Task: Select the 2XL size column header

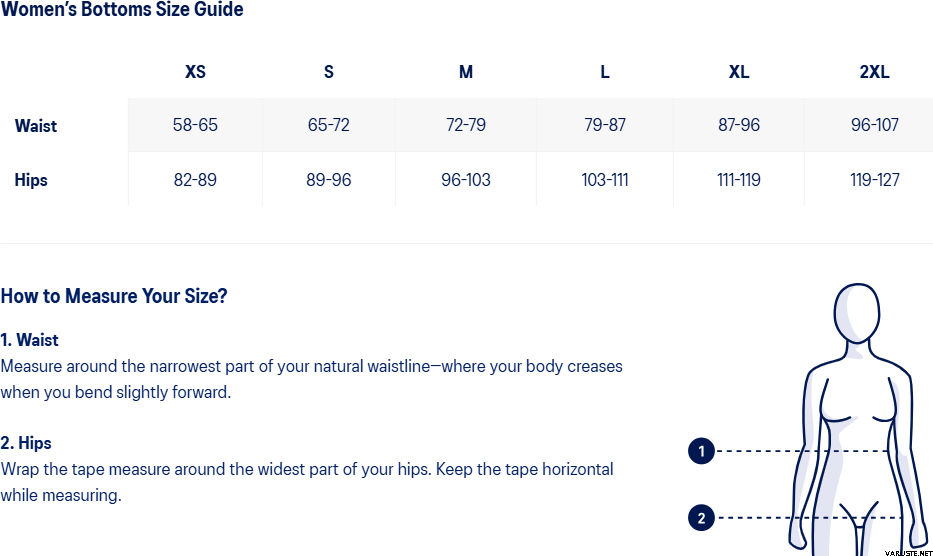Action: point(874,72)
